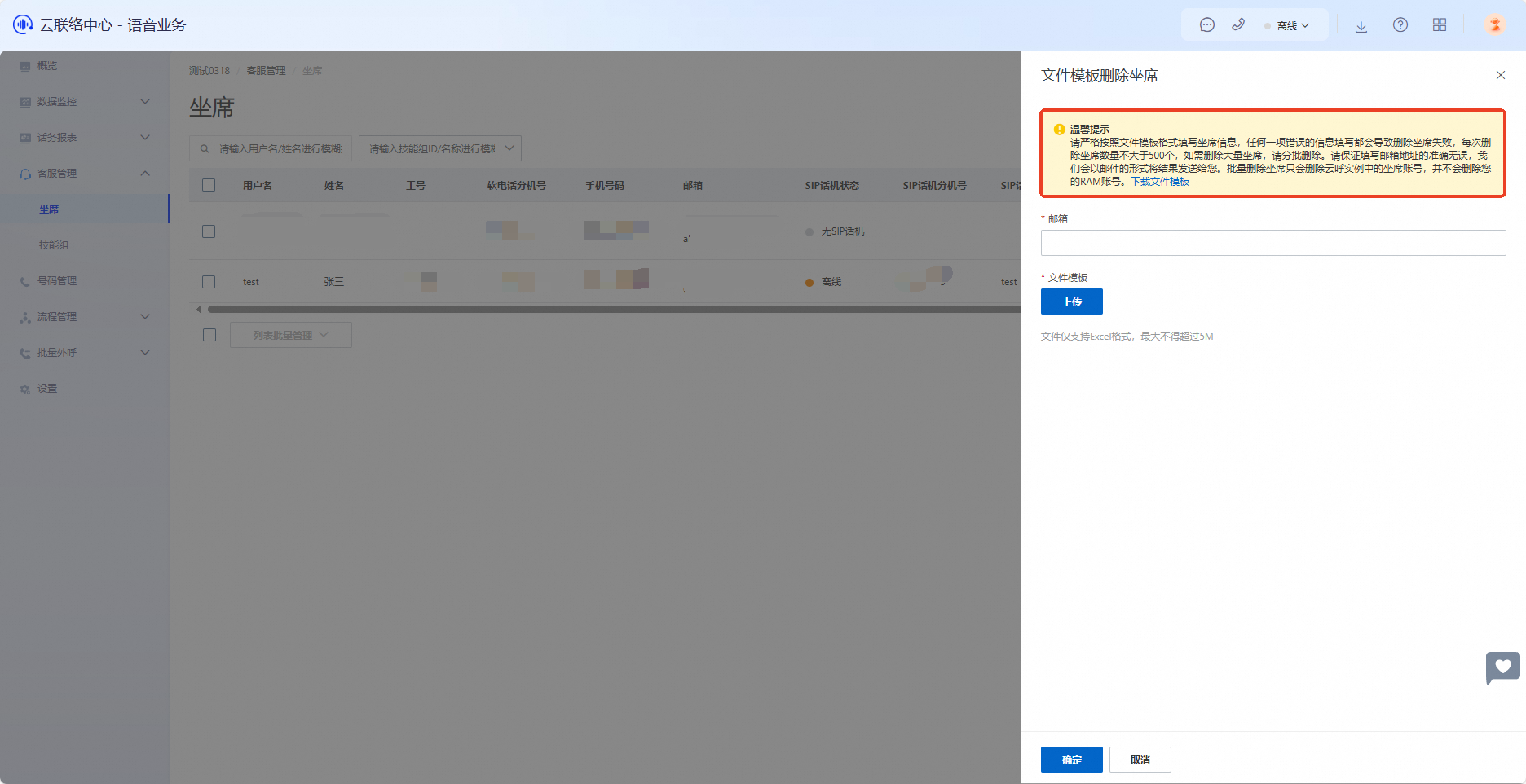Viewport: 1526px width, 784px height.
Task: Click the 号码管理 phone icon
Action: coord(25,281)
